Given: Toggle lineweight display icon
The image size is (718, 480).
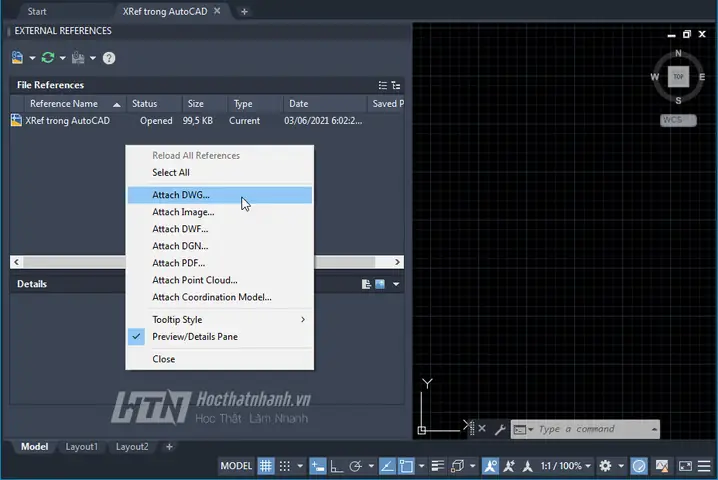Looking at the screenshot, I should 438,466.
